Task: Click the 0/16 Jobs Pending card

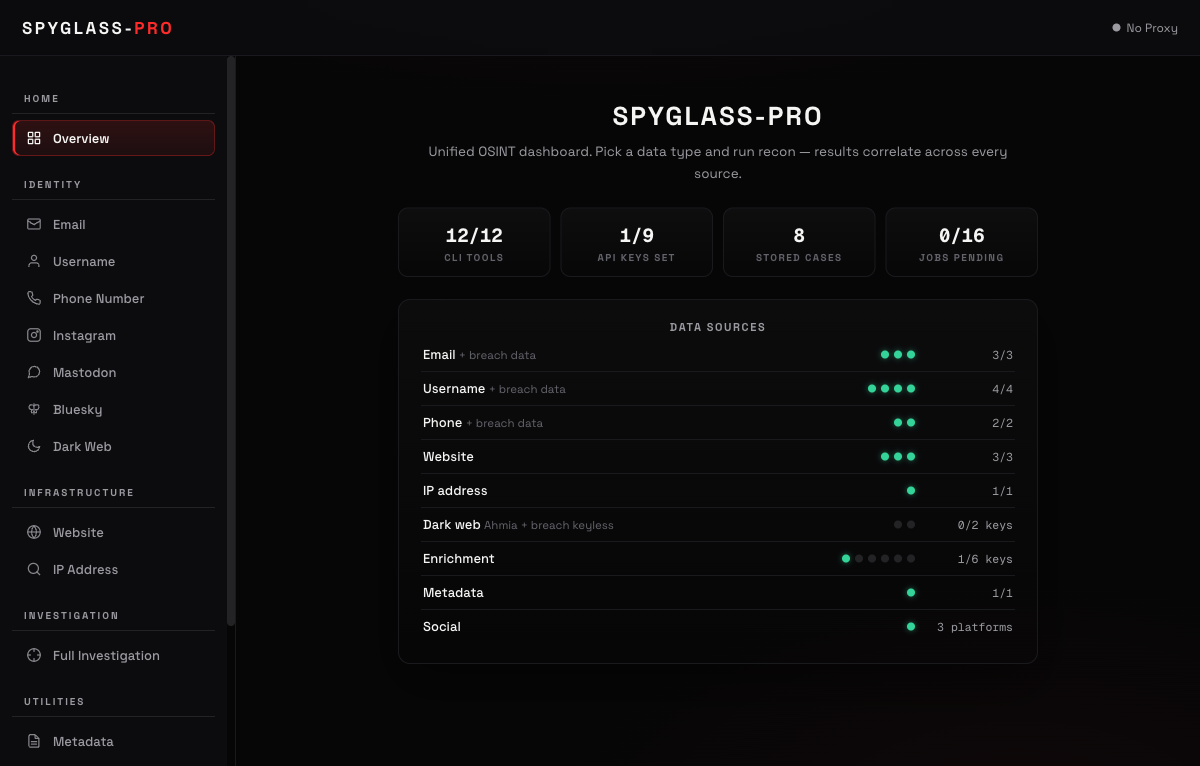Action: point(961,242)
